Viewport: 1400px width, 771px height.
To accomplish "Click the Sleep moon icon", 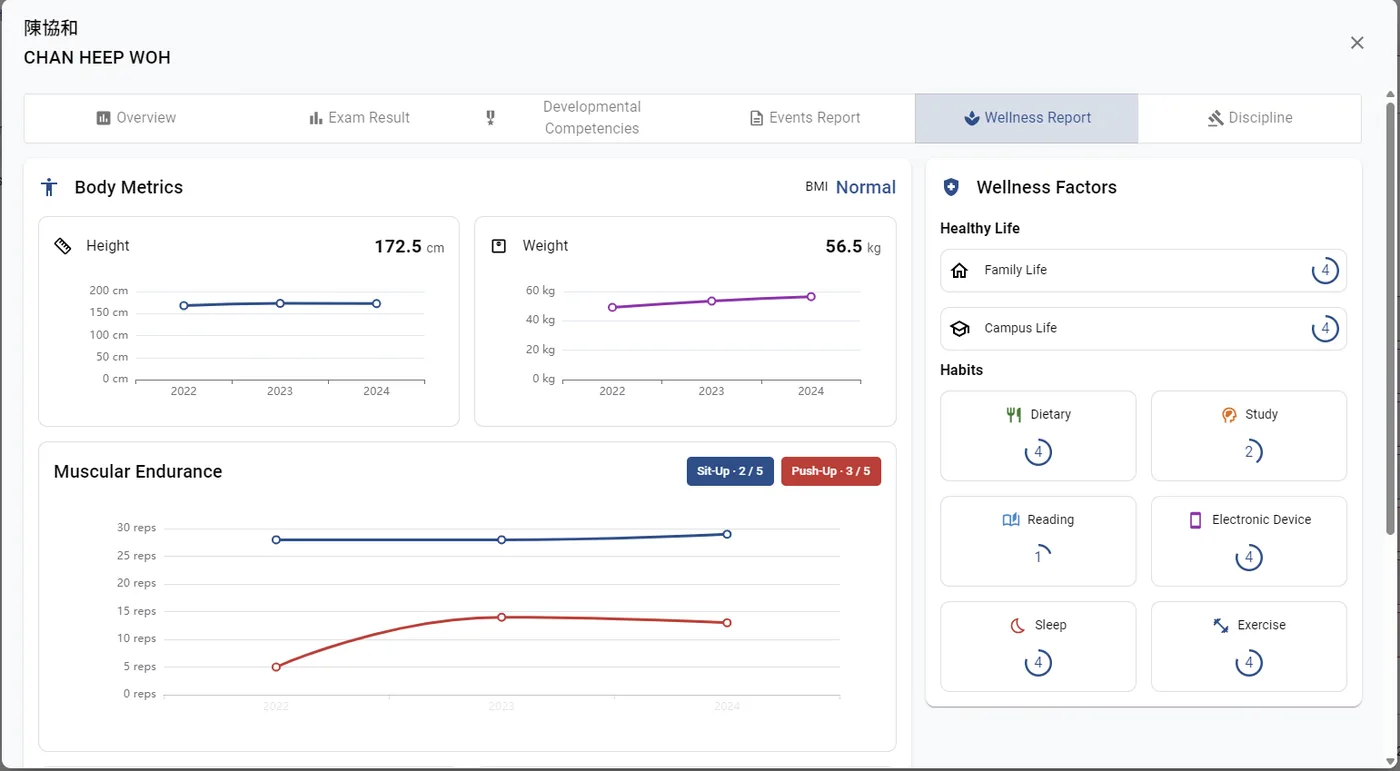I will coord(1017,625).
